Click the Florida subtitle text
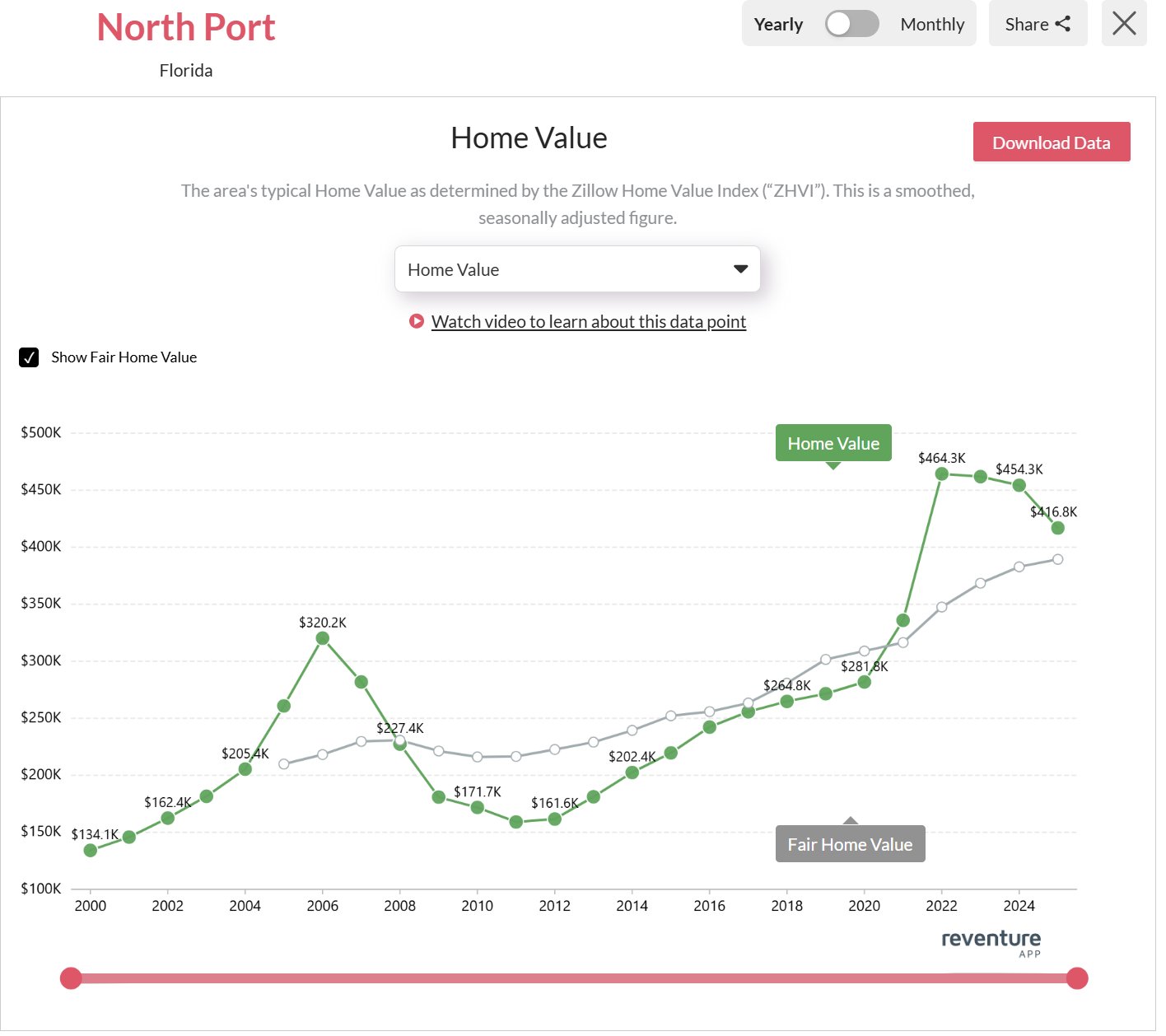Screen dimensions: 1166x1036 point(186,71)
